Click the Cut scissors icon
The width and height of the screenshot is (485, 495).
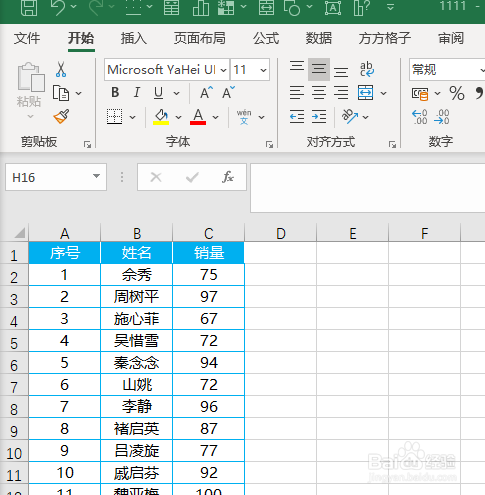point(61,69)
